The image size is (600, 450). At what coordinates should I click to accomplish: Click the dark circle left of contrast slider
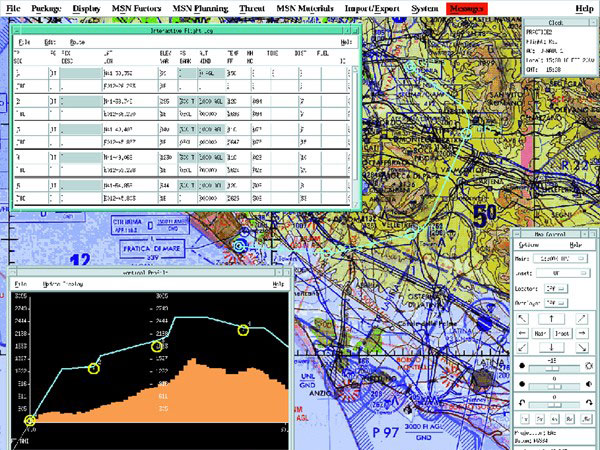[522, 384]
